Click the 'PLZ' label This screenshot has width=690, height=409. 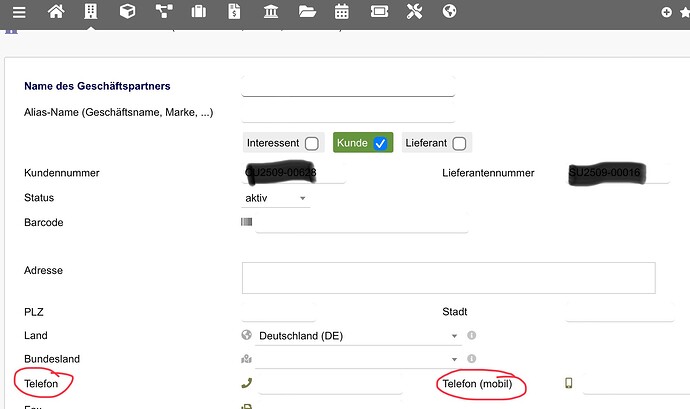[33, 312]
